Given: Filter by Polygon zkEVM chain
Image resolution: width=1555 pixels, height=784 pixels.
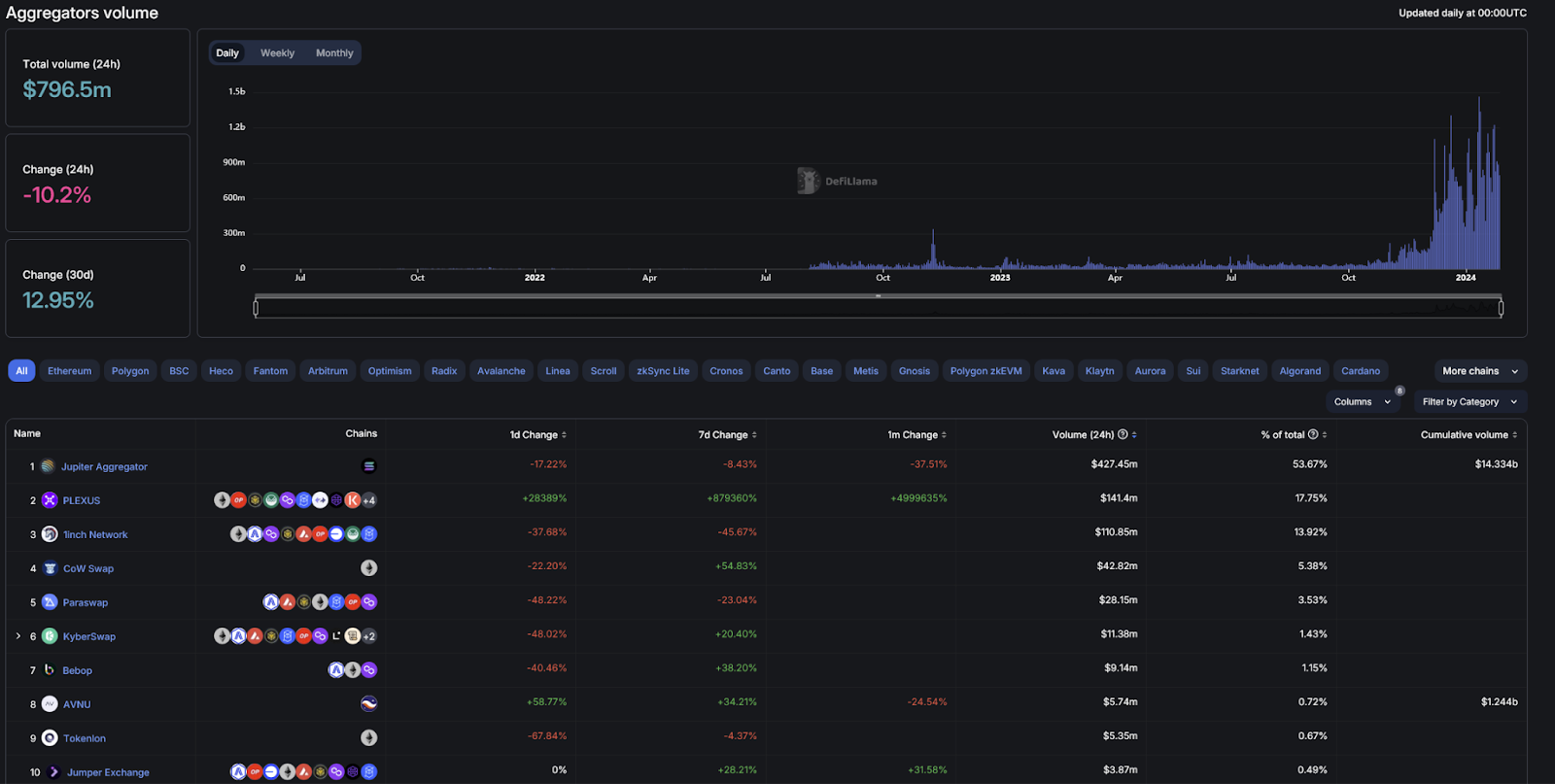Looking at the screenshot, I should pos(986,371).
